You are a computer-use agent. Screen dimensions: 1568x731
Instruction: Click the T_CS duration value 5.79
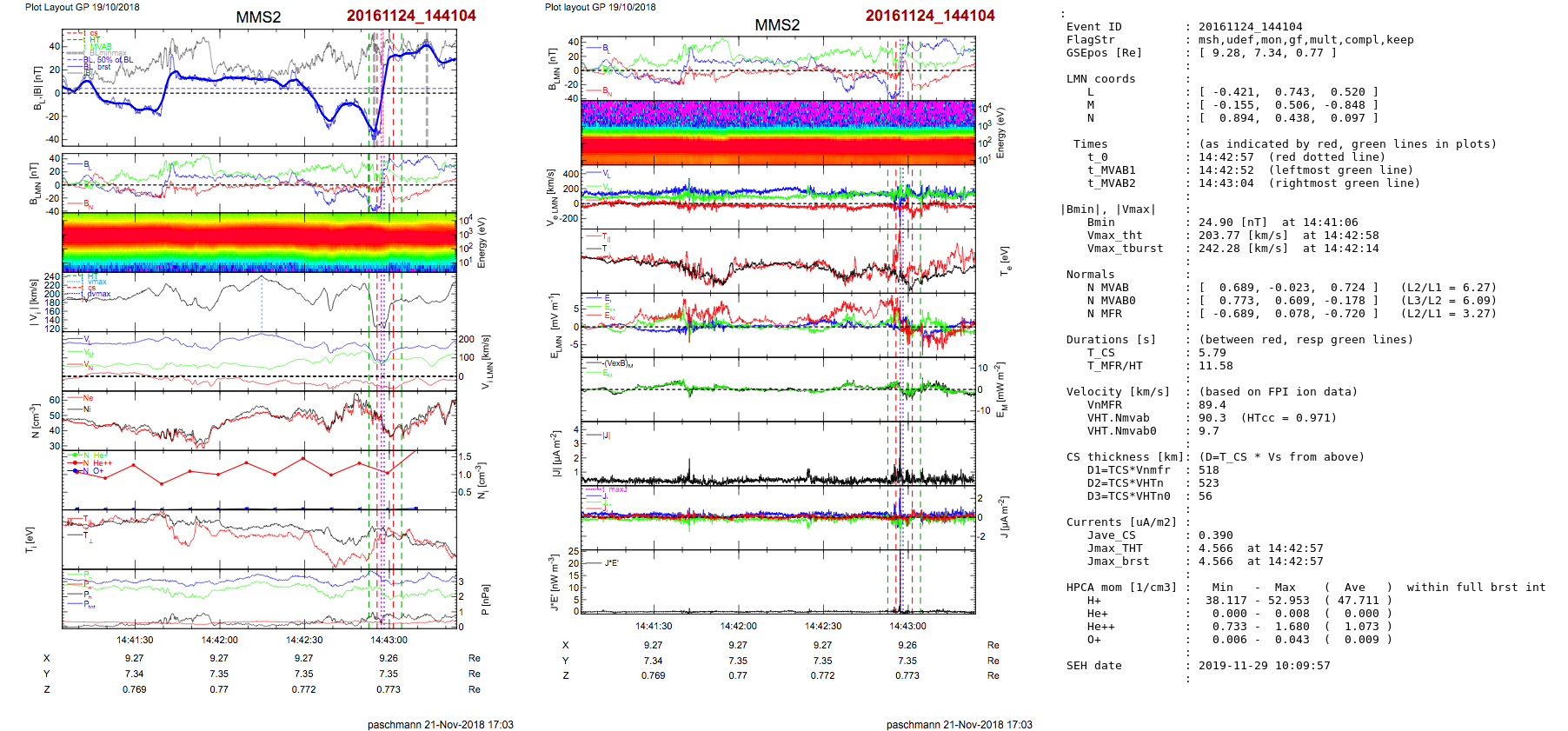point(1212,353)
